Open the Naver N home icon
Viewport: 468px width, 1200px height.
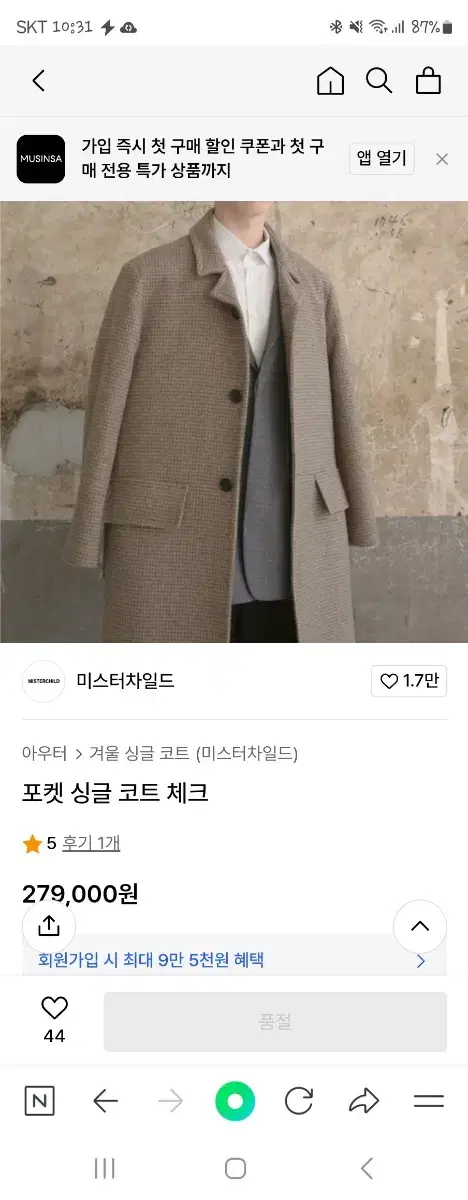39,1102
